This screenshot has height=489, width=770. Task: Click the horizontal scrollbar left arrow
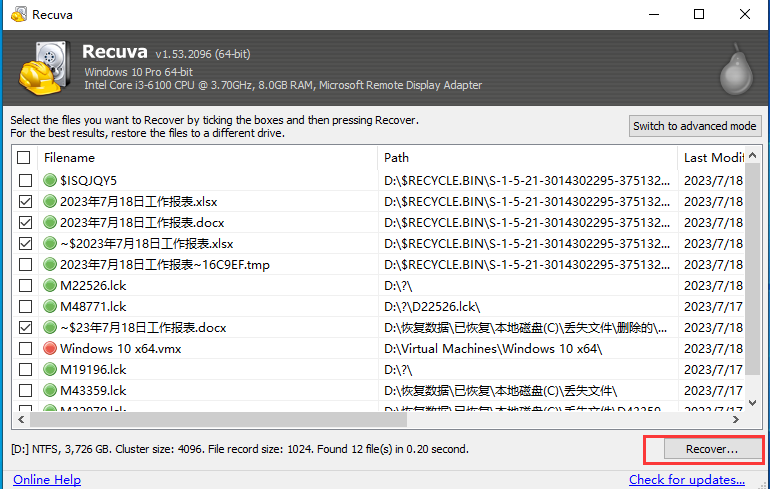[21, 419]
